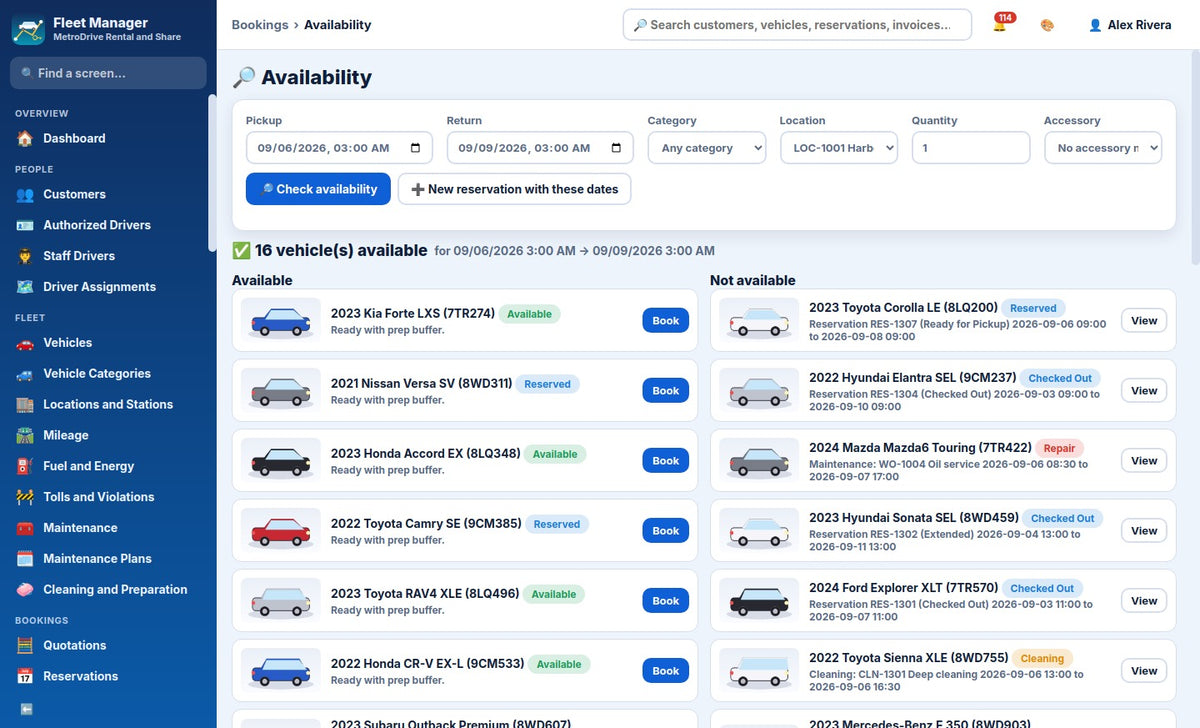Click the Return date-time field
This screenshot has width=1200, height=728.
click(540, 148)
